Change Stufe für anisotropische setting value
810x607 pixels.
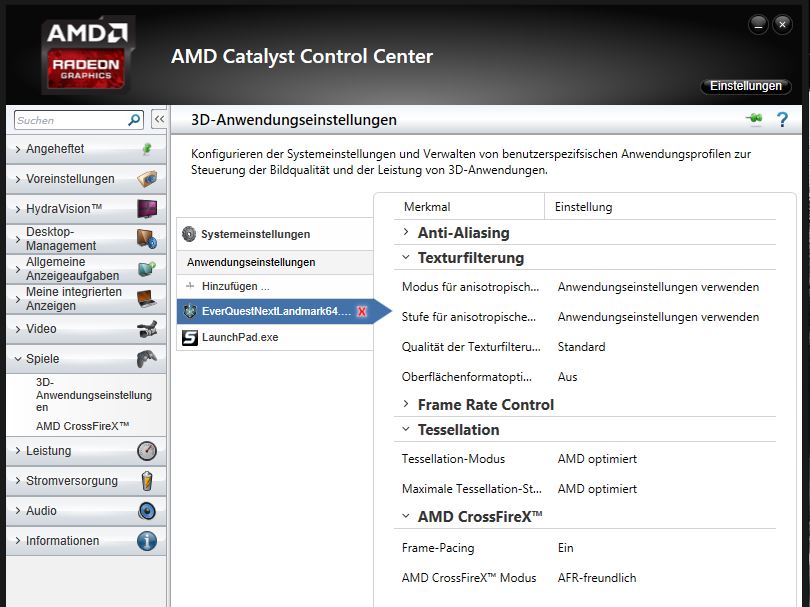coord(658,317)
